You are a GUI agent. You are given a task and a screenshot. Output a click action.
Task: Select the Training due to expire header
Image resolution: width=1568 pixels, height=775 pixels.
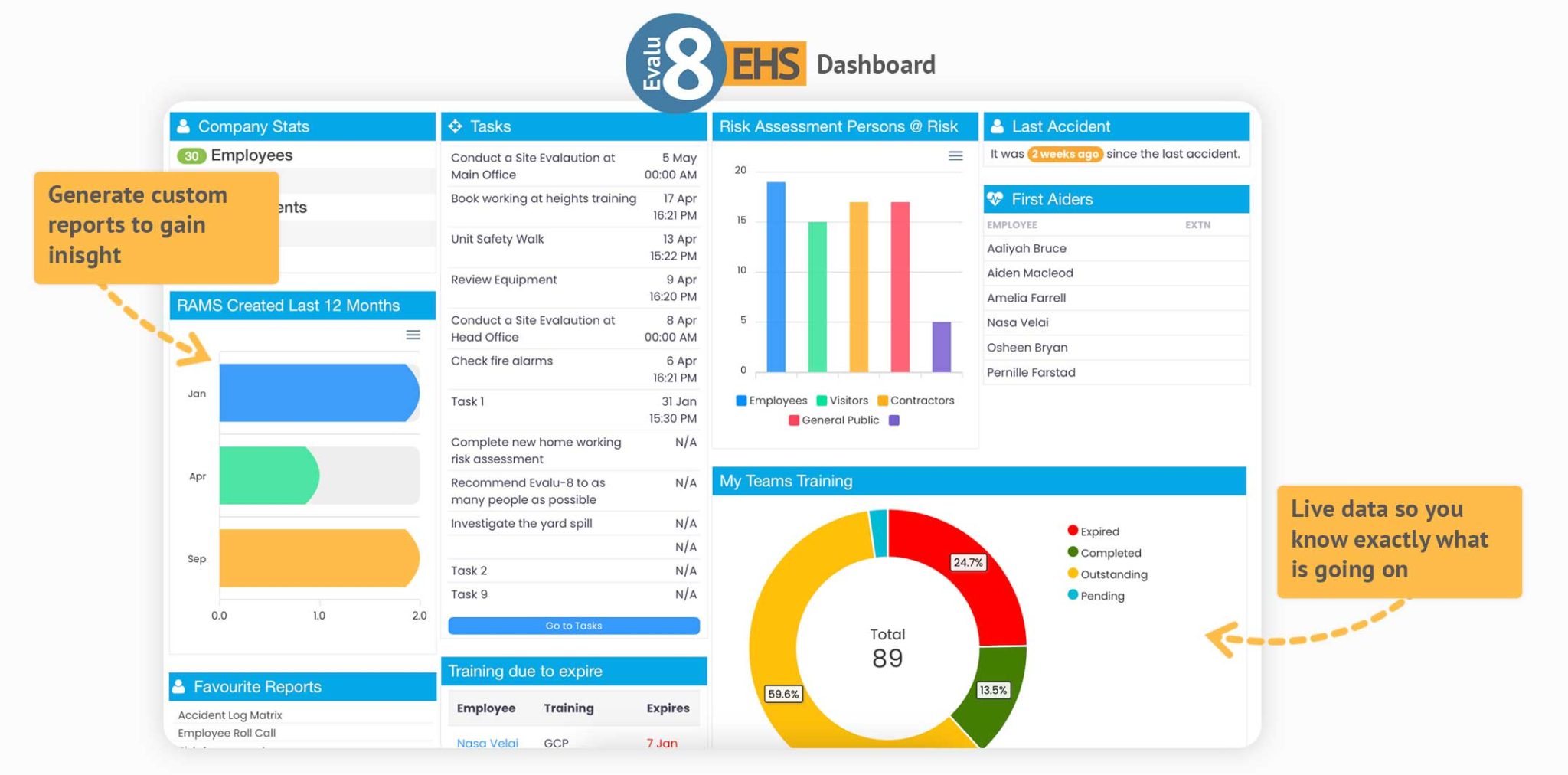click(524, 671)
